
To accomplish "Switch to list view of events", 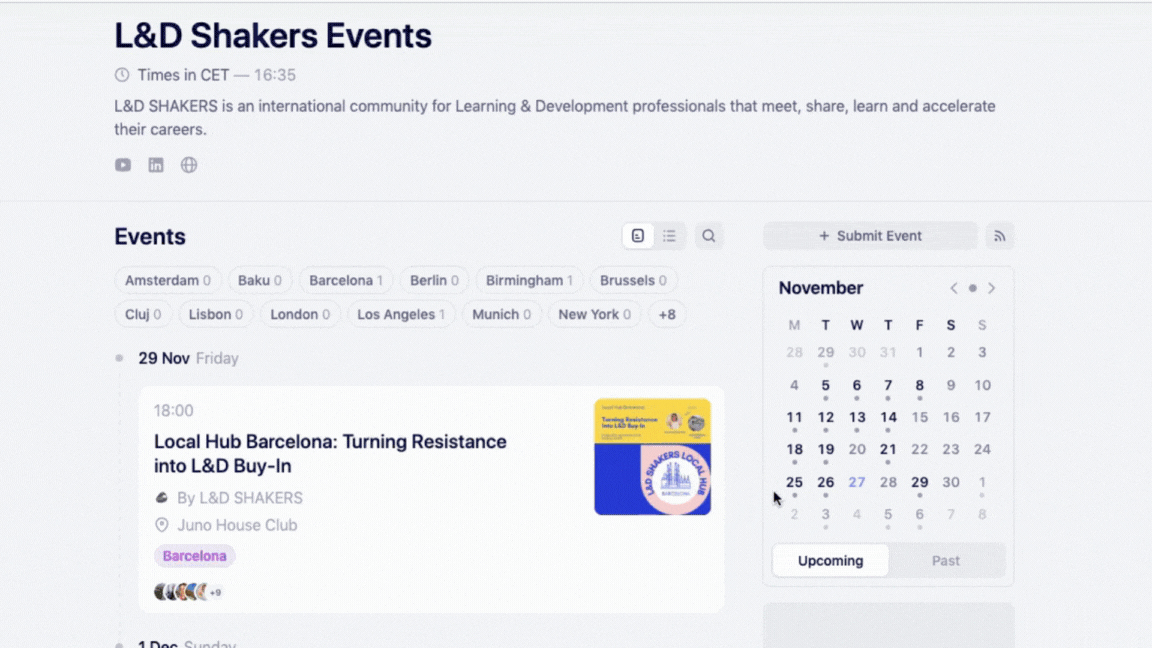I will pos(669,236).
